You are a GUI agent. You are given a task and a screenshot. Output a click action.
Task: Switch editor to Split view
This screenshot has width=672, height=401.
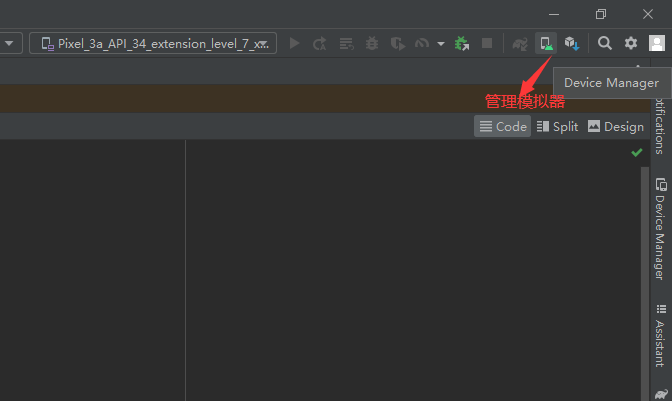pos(557,126)
